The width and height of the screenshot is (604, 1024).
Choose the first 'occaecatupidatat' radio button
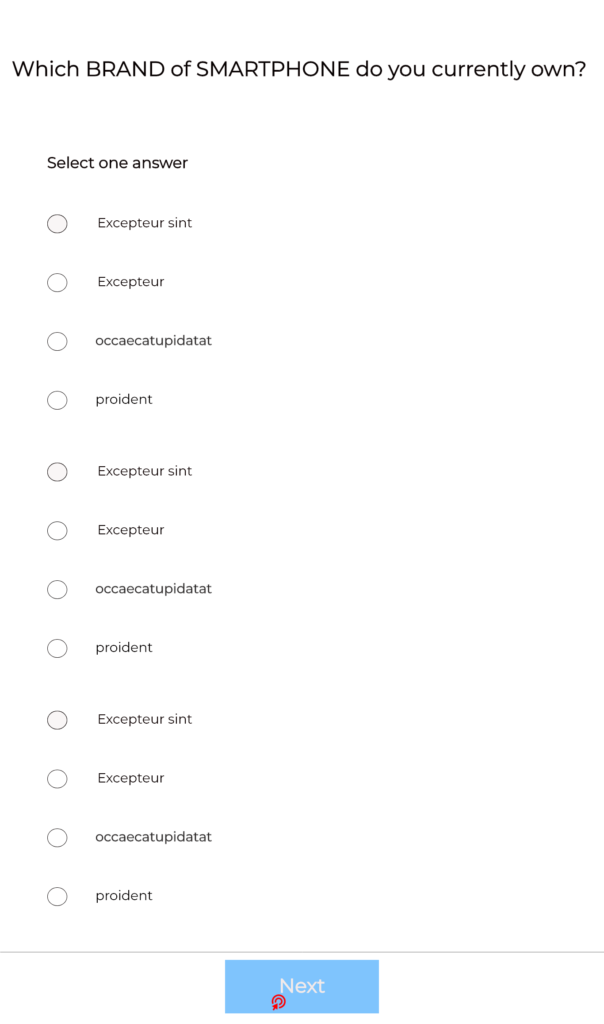pyautogui.click(x=57, y=341)
